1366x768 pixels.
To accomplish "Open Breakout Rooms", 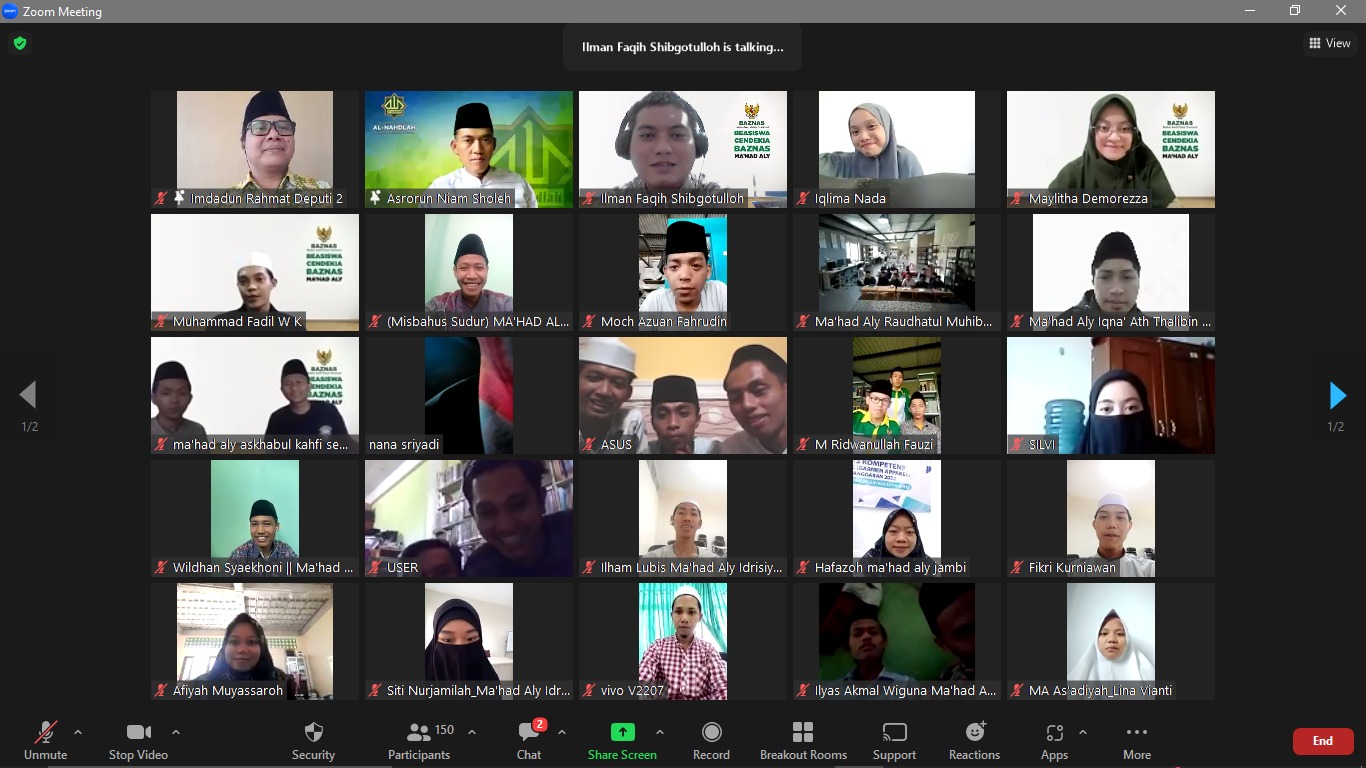I will [x=803, y=741].
